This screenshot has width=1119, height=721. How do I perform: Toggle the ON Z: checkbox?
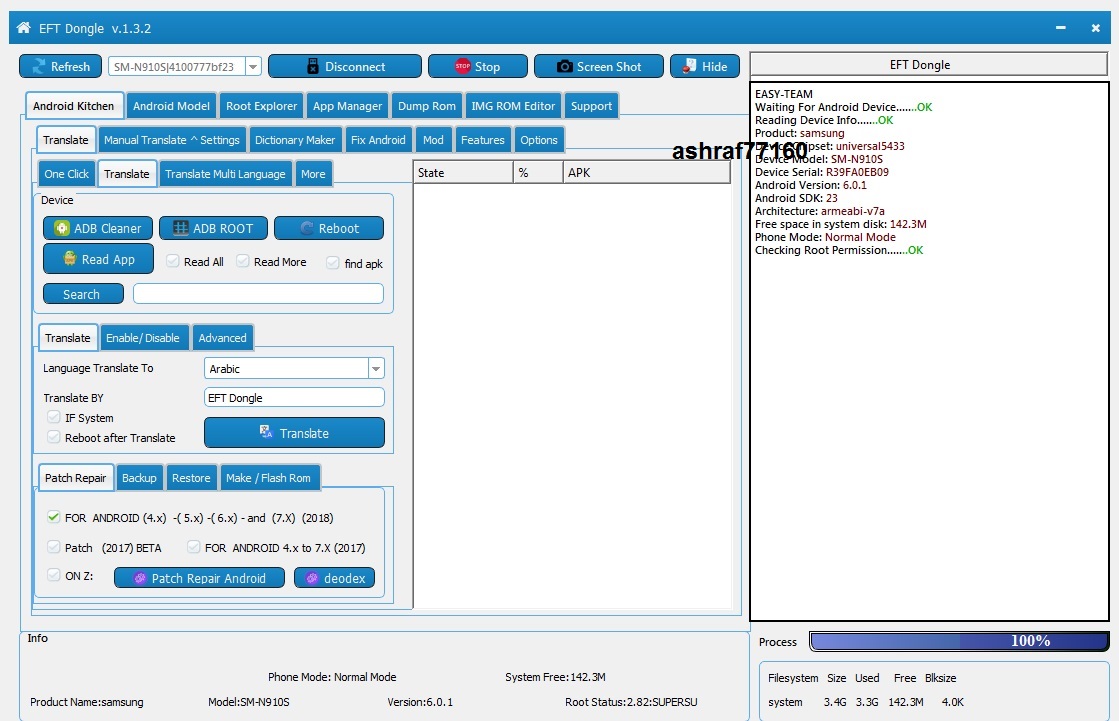(54, 575)
